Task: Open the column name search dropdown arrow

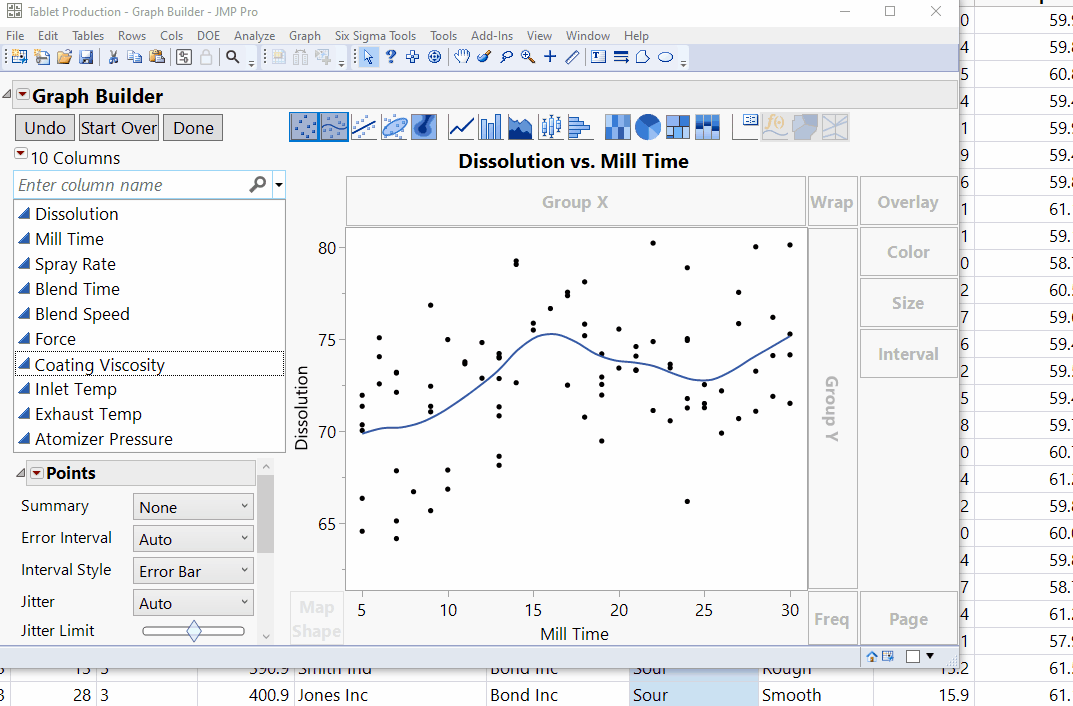Action: [x=278, y=185]
